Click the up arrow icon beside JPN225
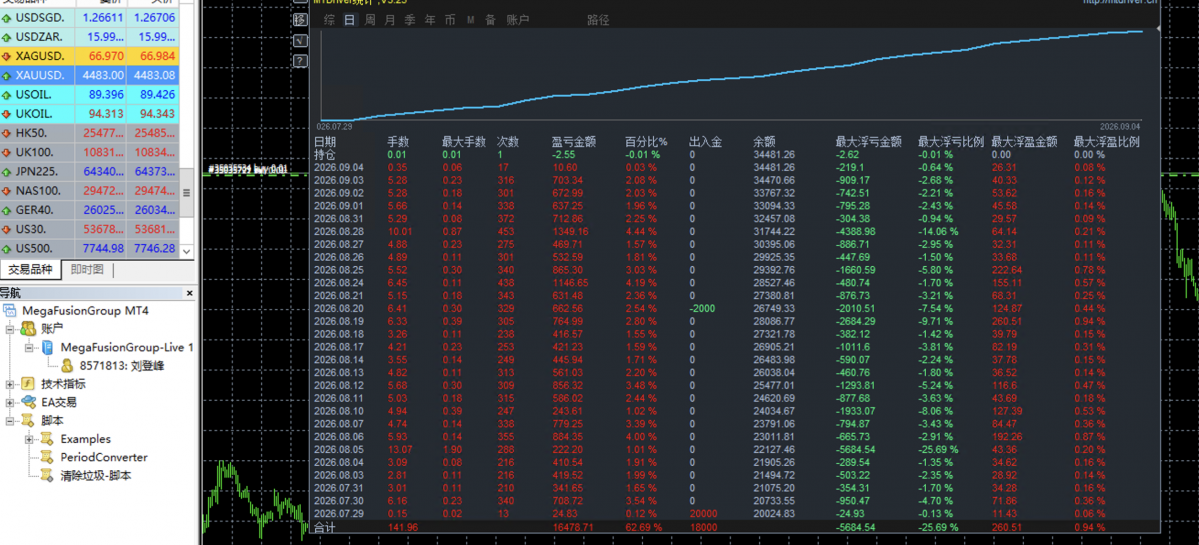The width and height of the screenshot is (1199, 545). tap(7, 172)
